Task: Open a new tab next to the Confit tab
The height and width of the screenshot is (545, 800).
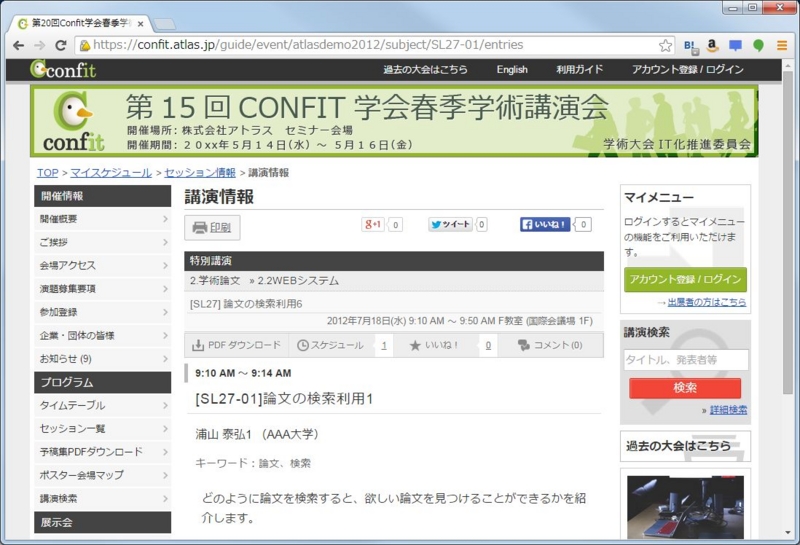Action: [164, 23]
